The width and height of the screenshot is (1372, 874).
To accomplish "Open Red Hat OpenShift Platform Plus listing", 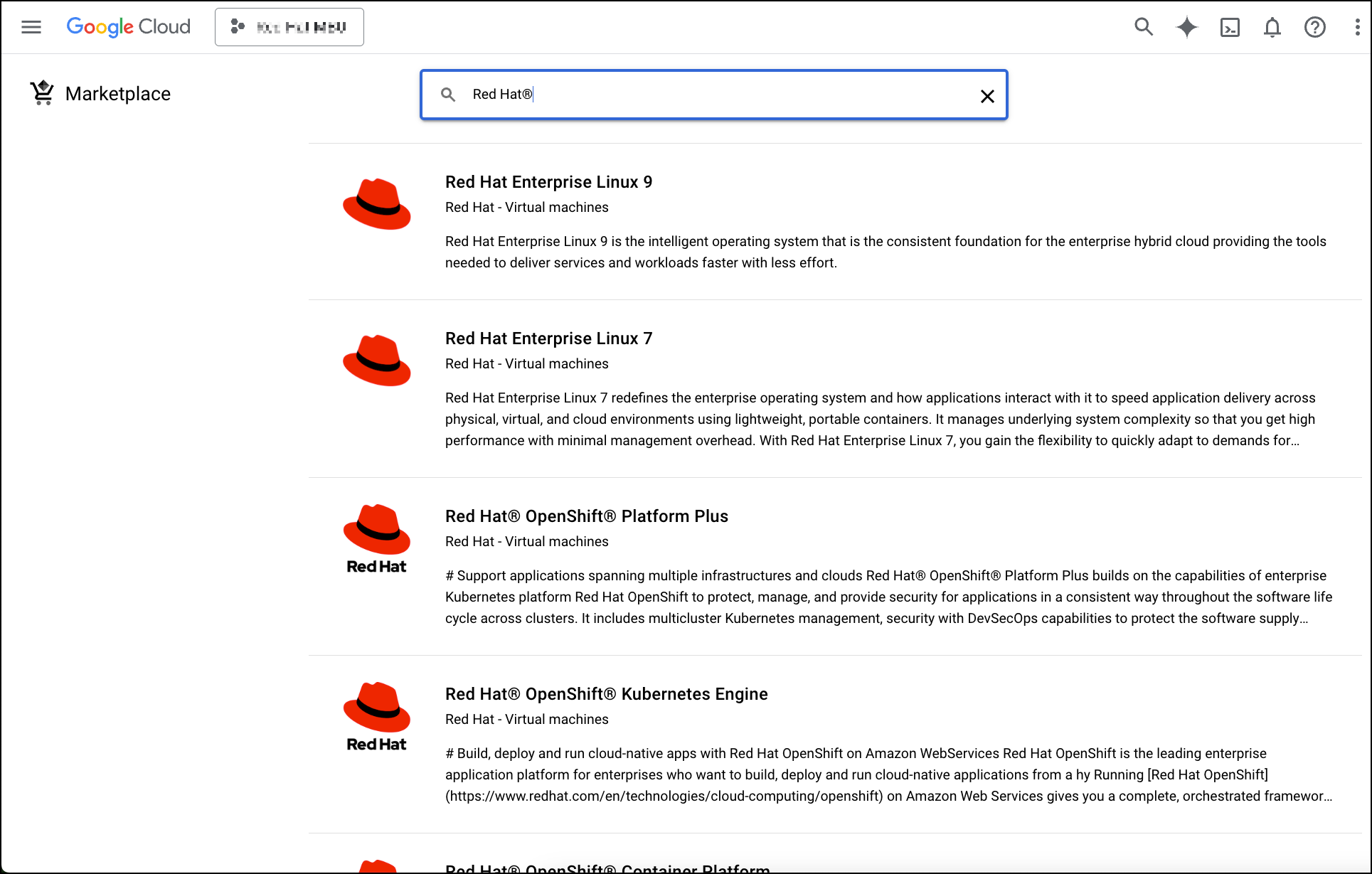I will pos(586,516).
